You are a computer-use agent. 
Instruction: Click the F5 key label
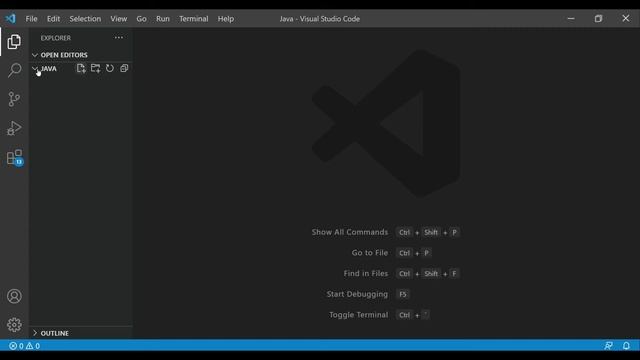pos(403,294)
